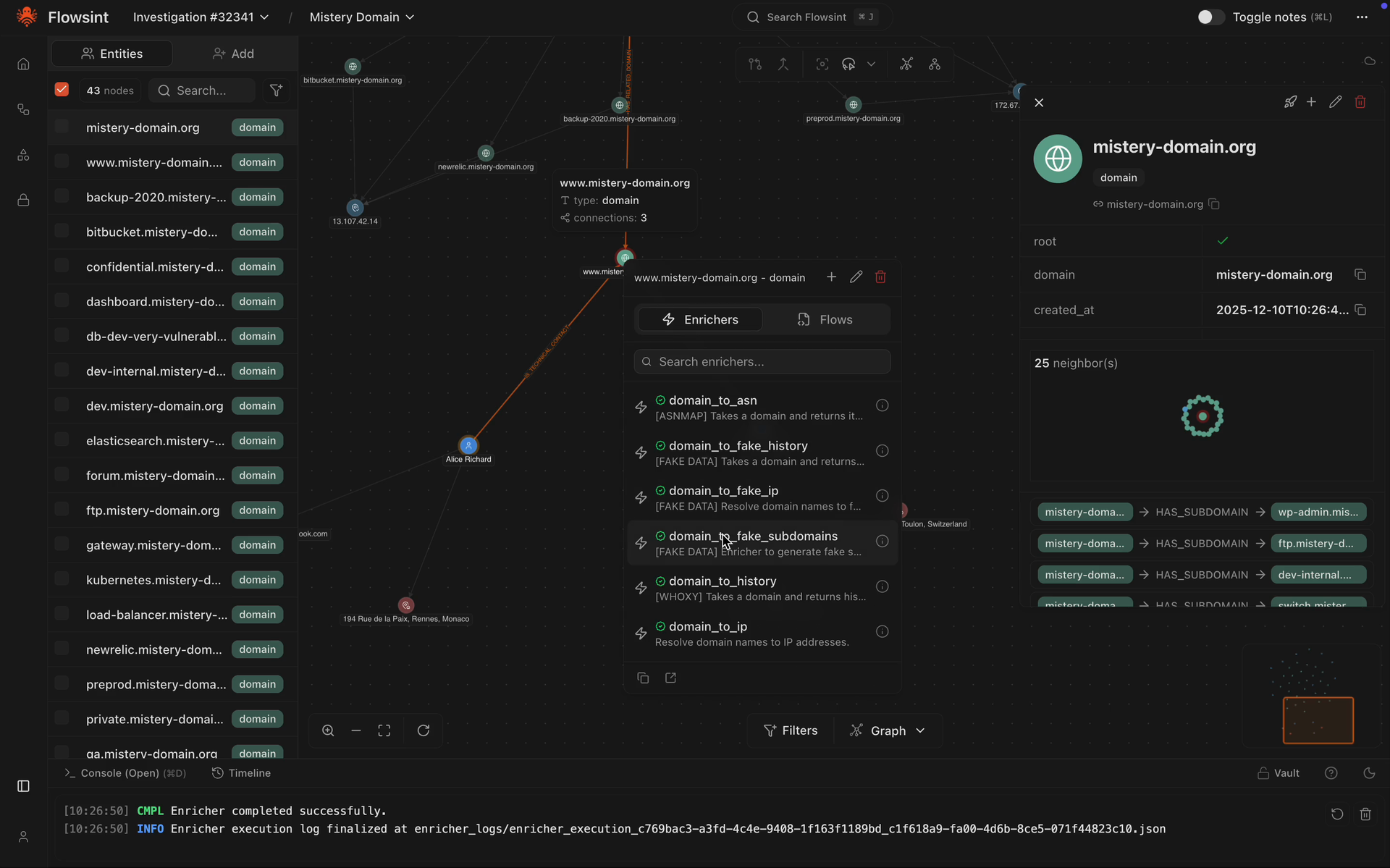Image resolution: width=1390 pixels, height=868 pixels.
Task: Click the filter funnel icon beside entity search
Action: point(276,90)
